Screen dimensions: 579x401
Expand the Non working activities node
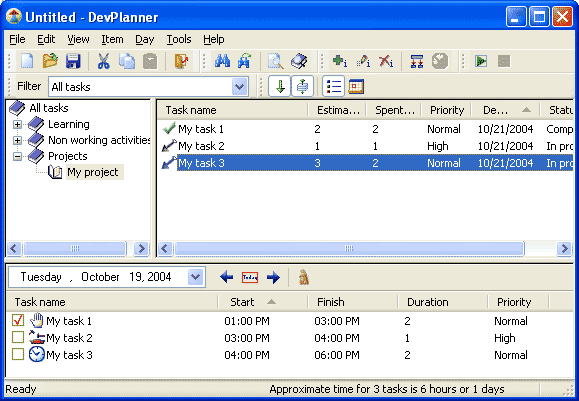point(17,140)
